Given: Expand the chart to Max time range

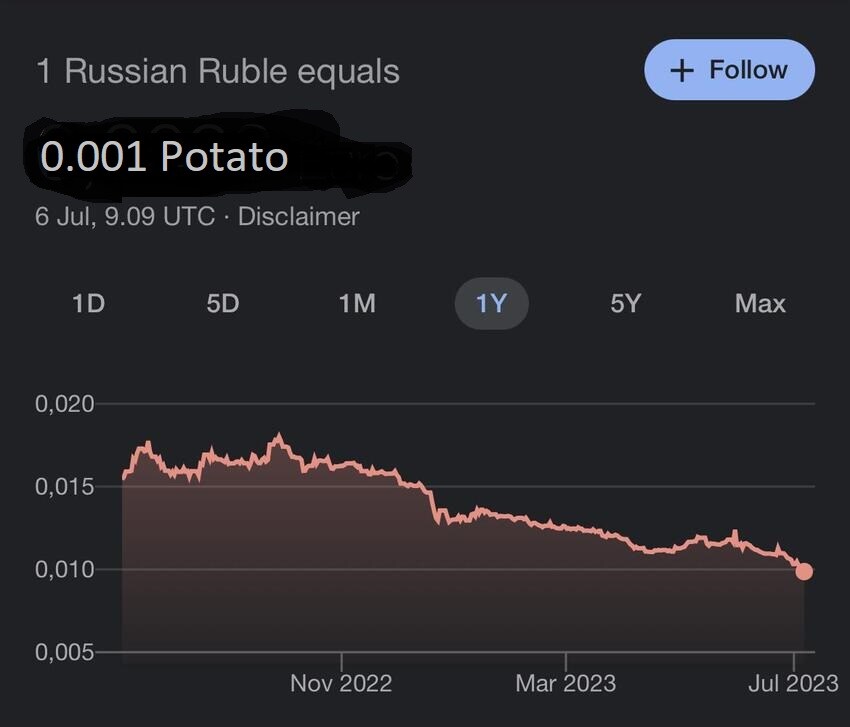Looking at the screenshot, I should pyautogui.click(x=758, y=304).
